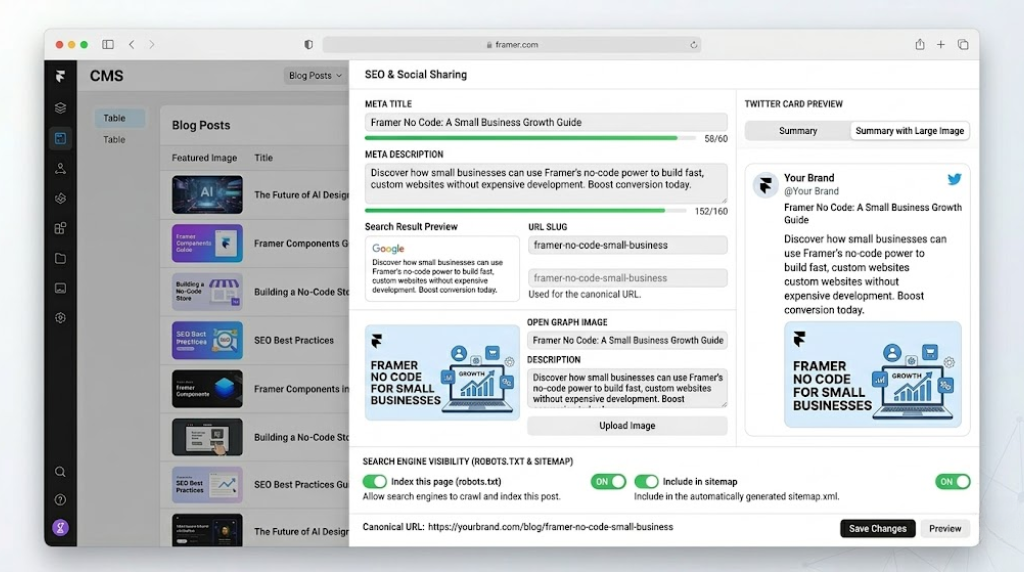1024x572 pixels.
Task: Toggle the 'Include in sitemap' switch
Action: 646,482
